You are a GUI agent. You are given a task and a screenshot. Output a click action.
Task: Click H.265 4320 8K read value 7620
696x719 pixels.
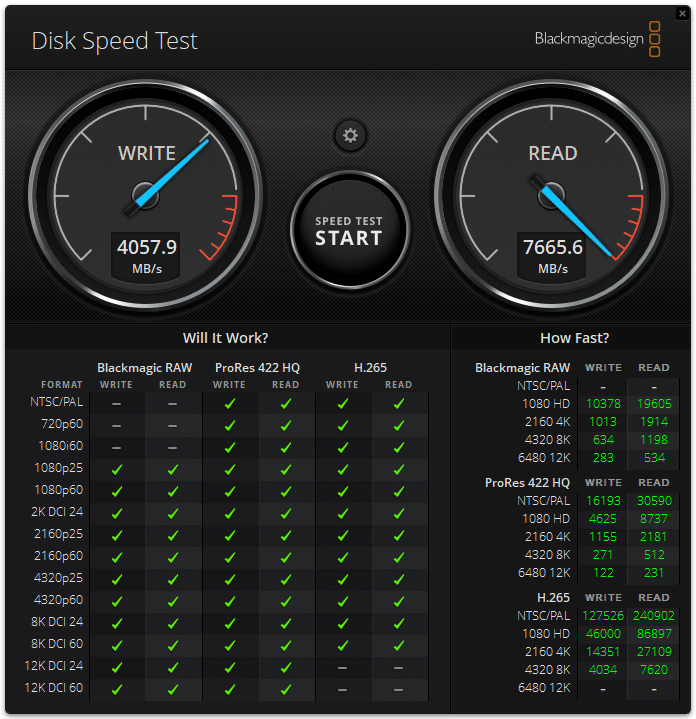click(x=654, y=670)
